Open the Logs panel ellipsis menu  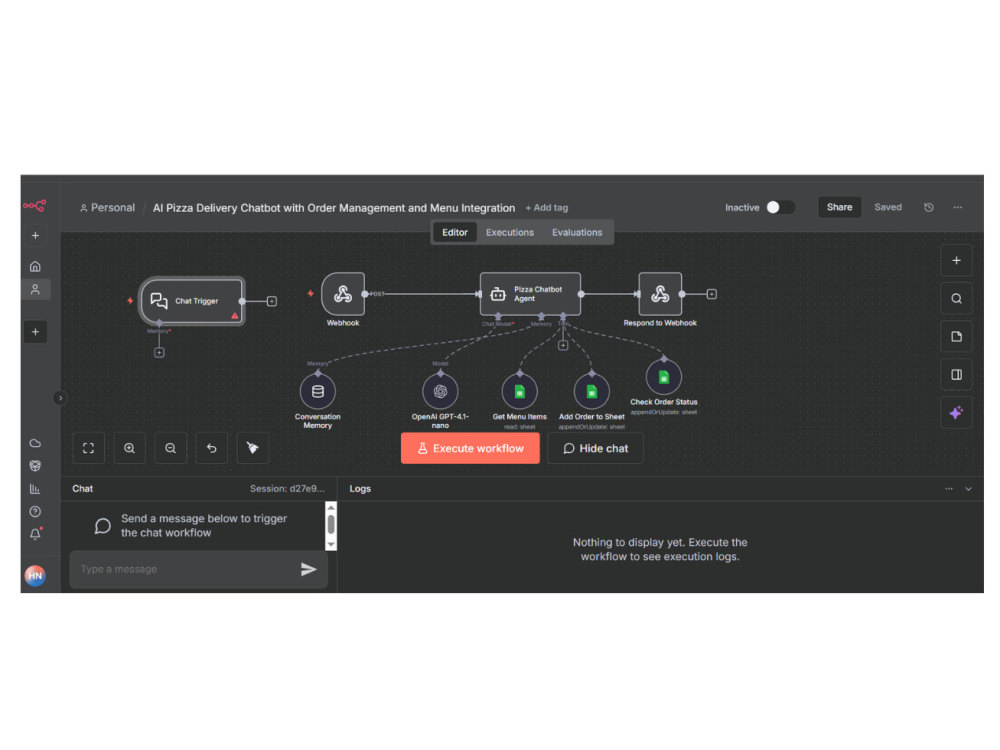[949, 489]
